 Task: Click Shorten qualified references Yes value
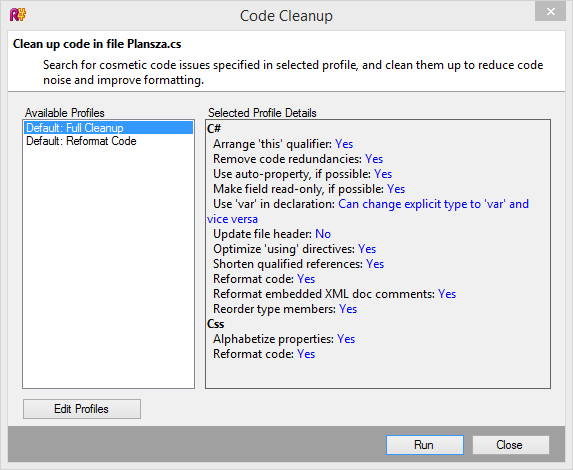click(x=375, y=264)
